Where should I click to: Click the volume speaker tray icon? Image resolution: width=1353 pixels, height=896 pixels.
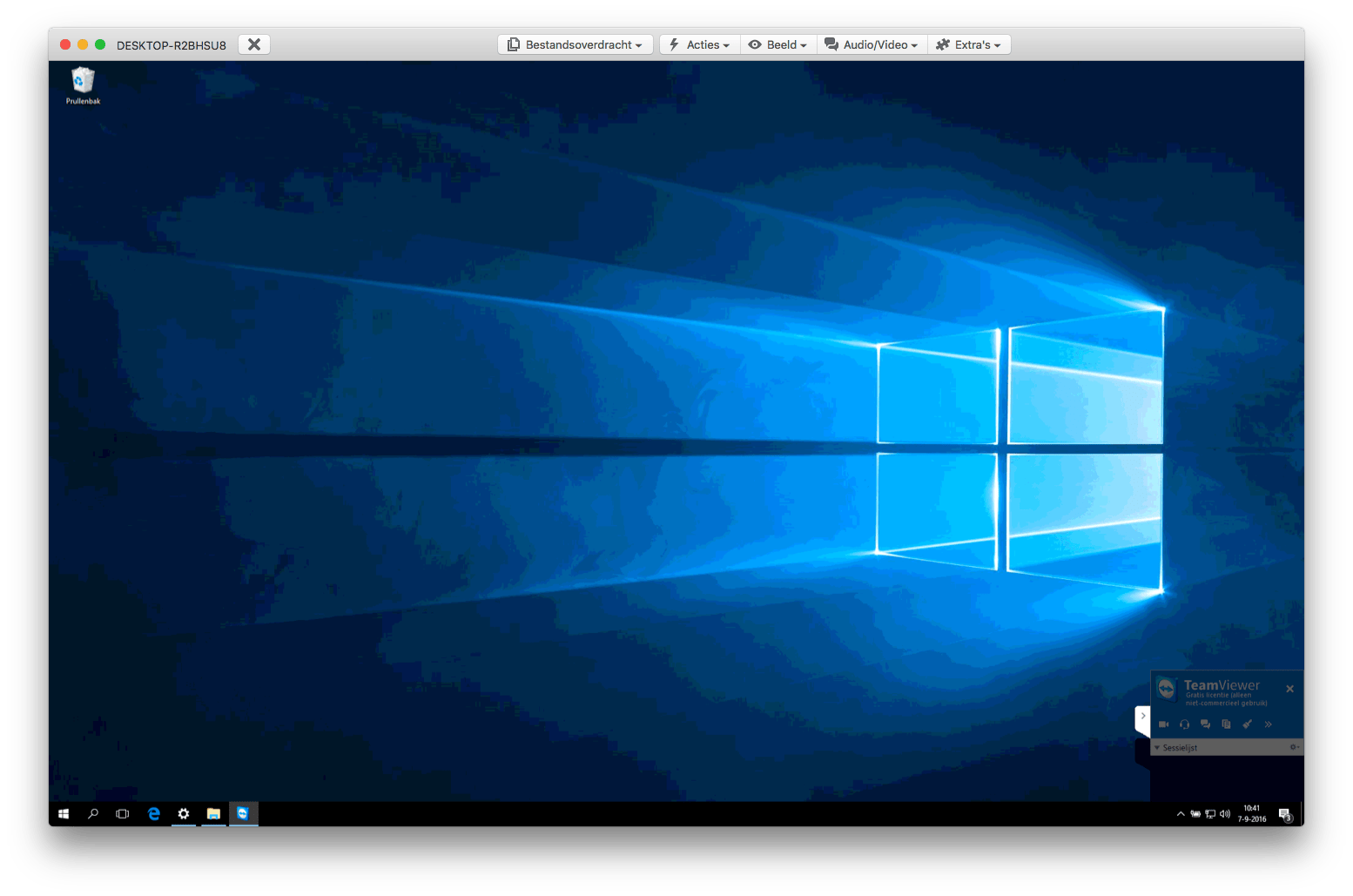pos(1225,814)
